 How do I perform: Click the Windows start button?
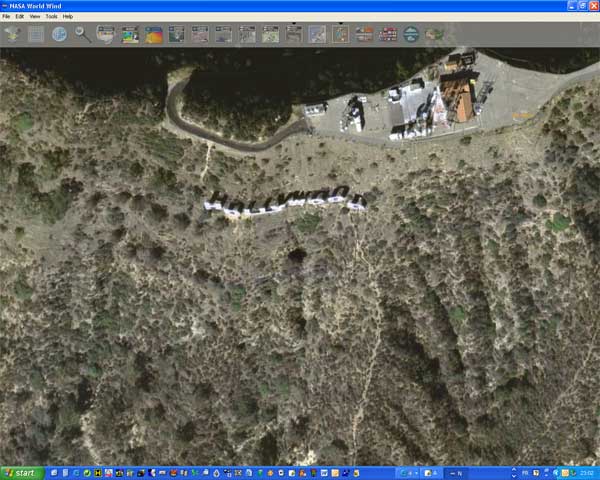click(20, 472)
